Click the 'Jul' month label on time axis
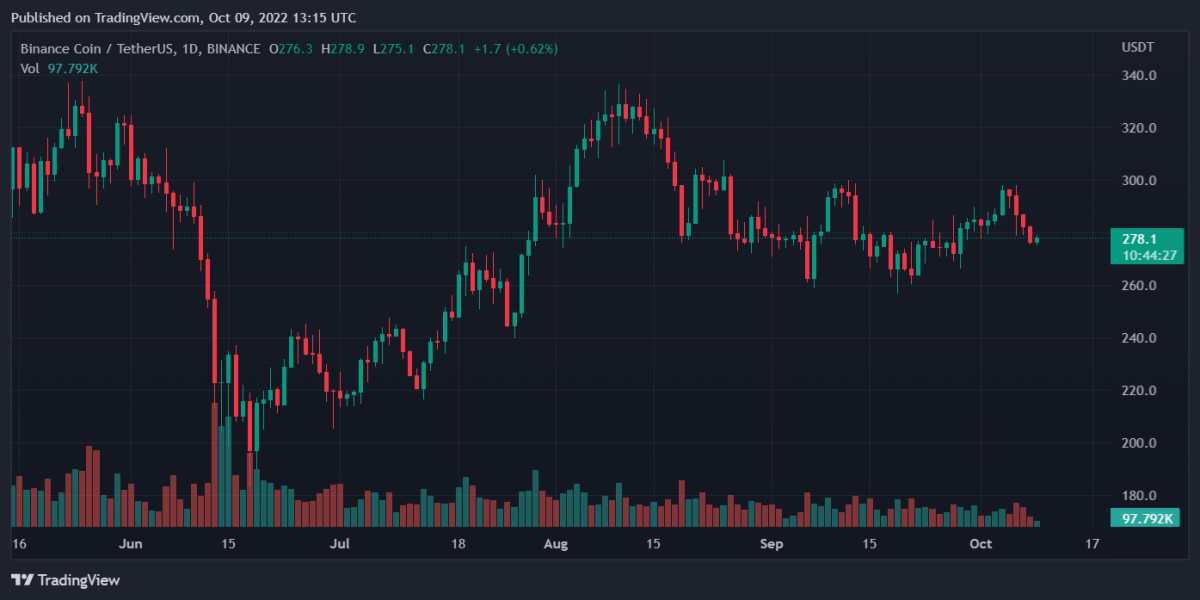Image resolution: width=1200 pixels, height=600 pixels. (341, 544)
